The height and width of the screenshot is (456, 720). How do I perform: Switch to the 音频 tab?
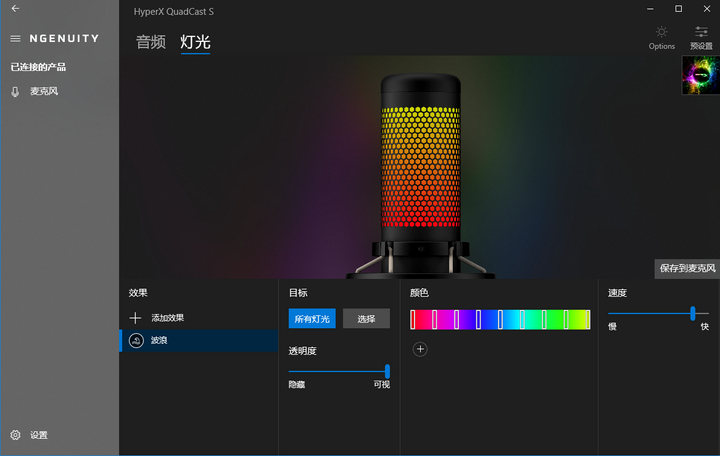151,42
